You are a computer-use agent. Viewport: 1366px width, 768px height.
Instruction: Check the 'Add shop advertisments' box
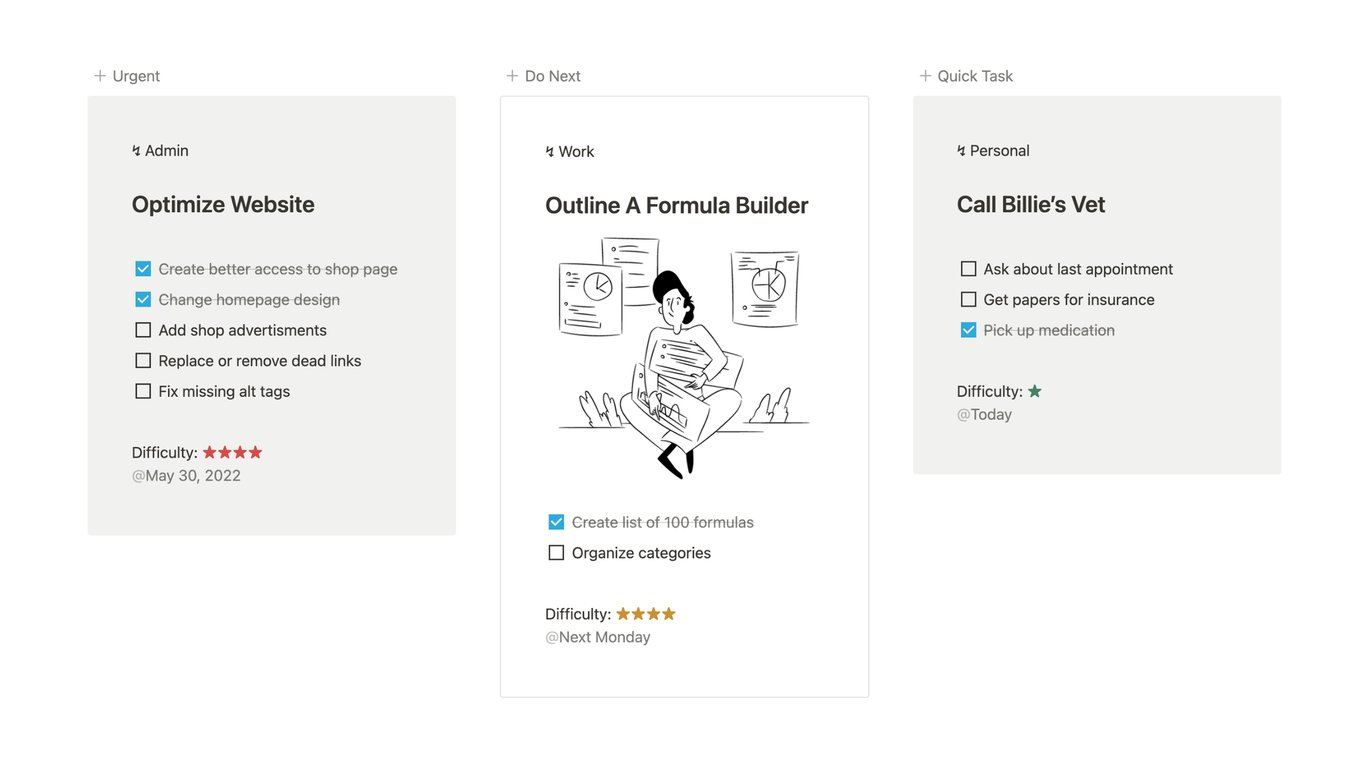(143, 330)
